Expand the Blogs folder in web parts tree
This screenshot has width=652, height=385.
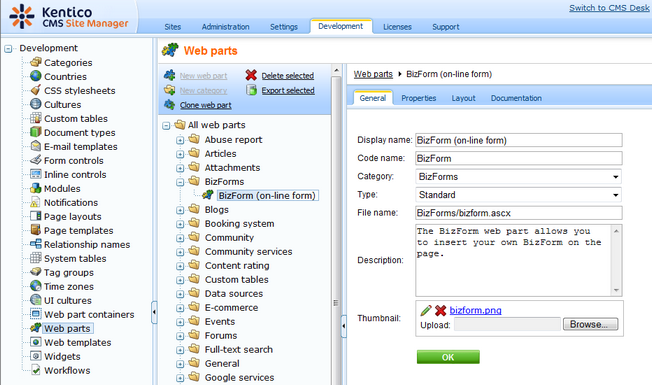(180, 210)
